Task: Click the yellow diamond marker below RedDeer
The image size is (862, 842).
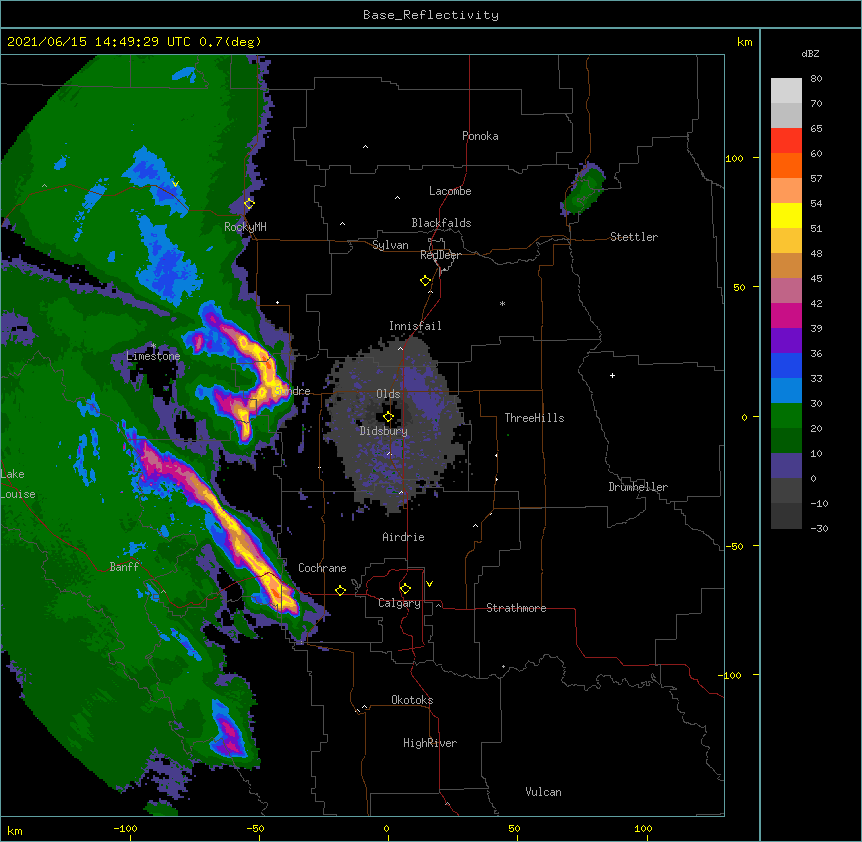Action: tap(425, 281)
